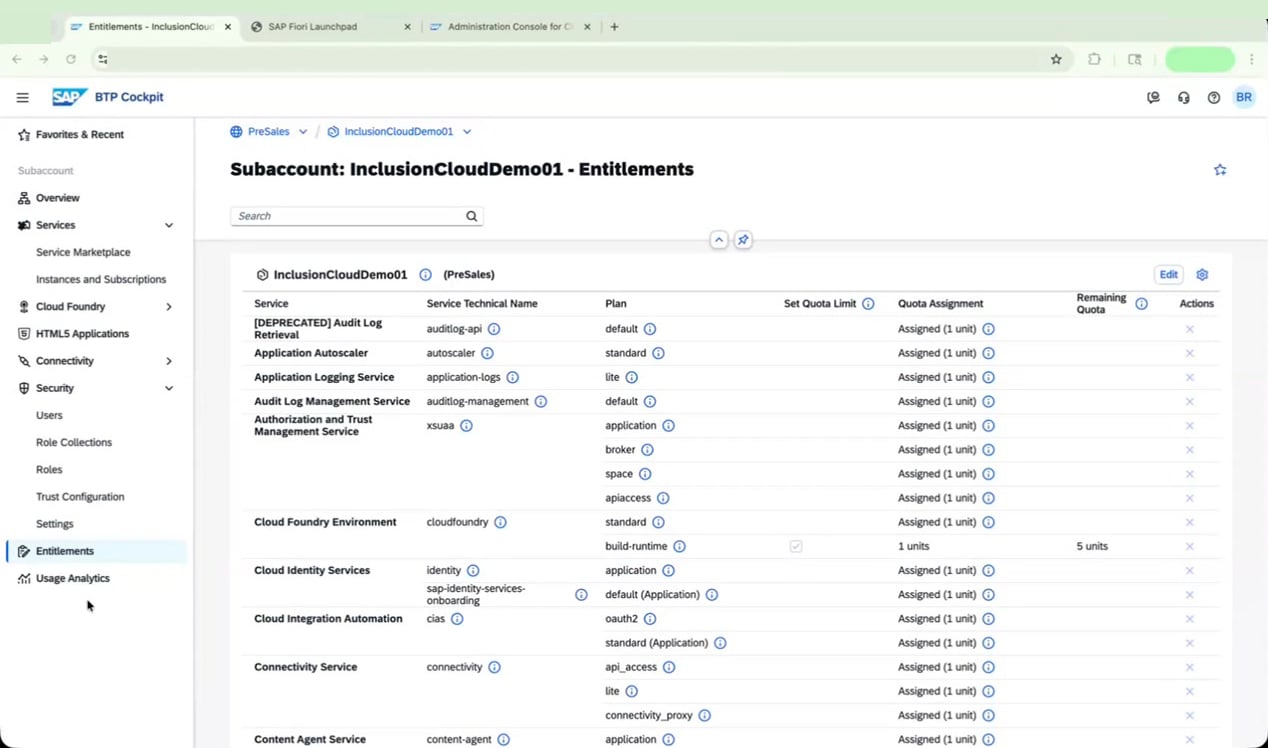The width and height of the screenshot is (1268, 748).
Task: Show info for xsuaa technical name
Action: tap(466, 425)
